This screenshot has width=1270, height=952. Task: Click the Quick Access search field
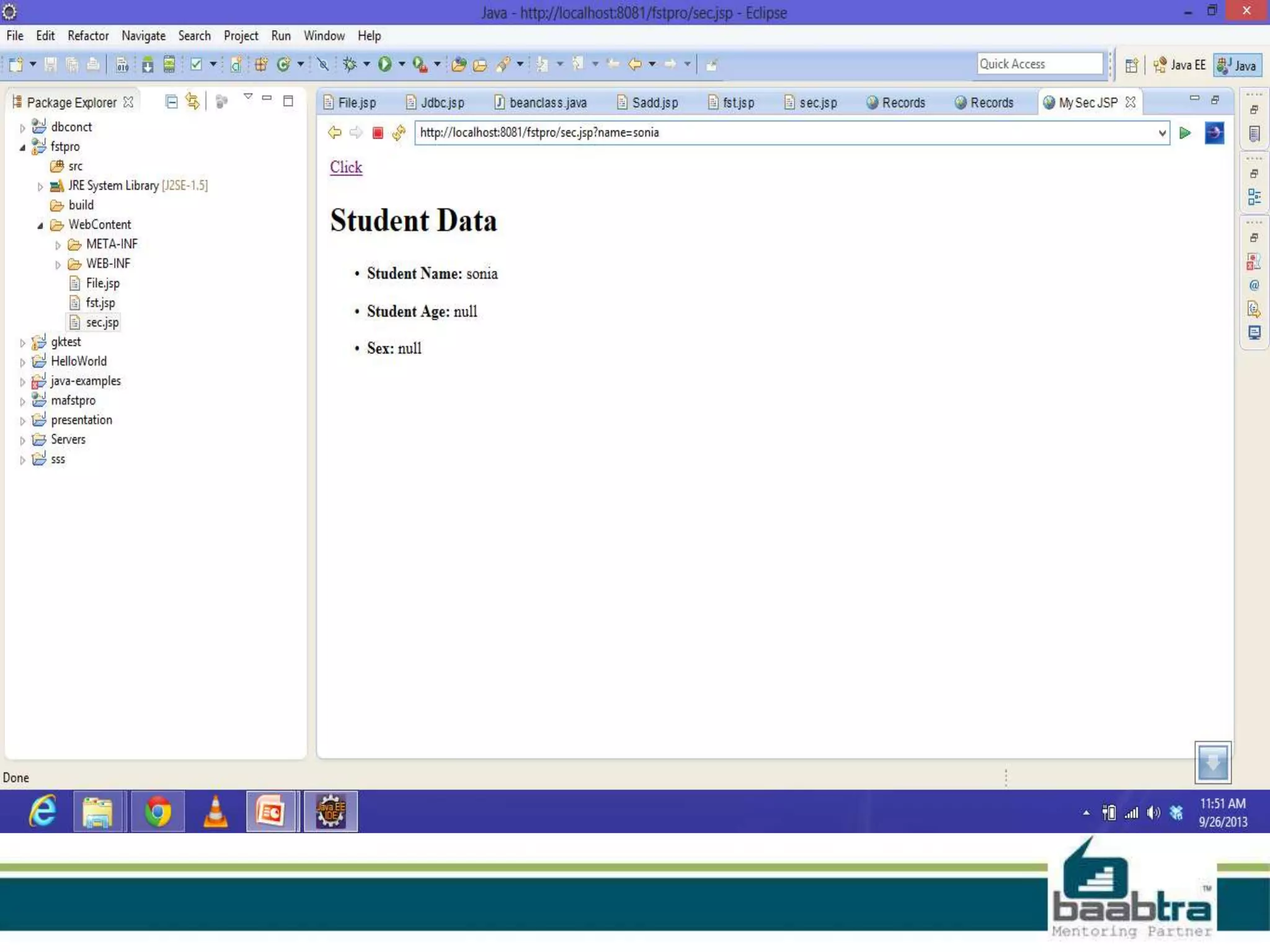pyautogui.click(x=1039, y=64)
